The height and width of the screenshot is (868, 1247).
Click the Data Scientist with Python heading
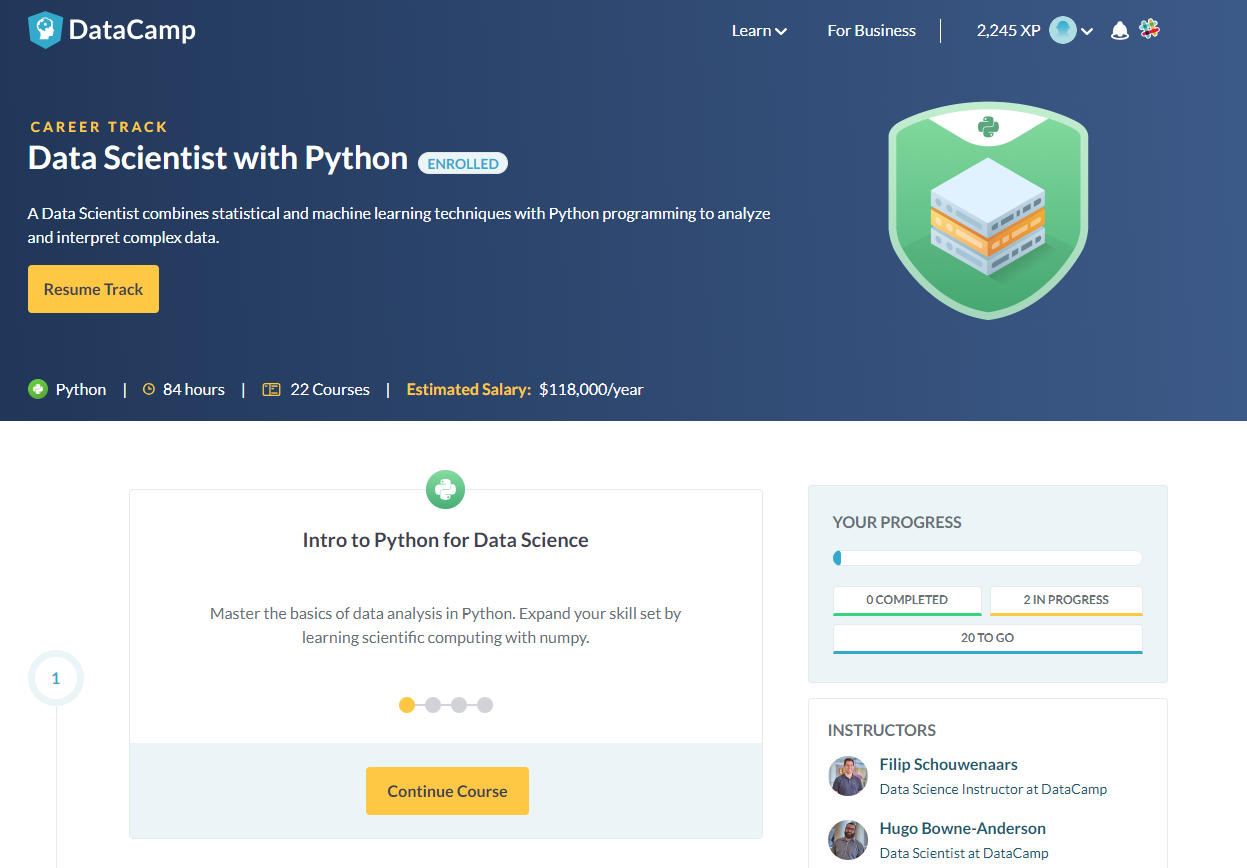pyautogui.click(x=218, y=158)
